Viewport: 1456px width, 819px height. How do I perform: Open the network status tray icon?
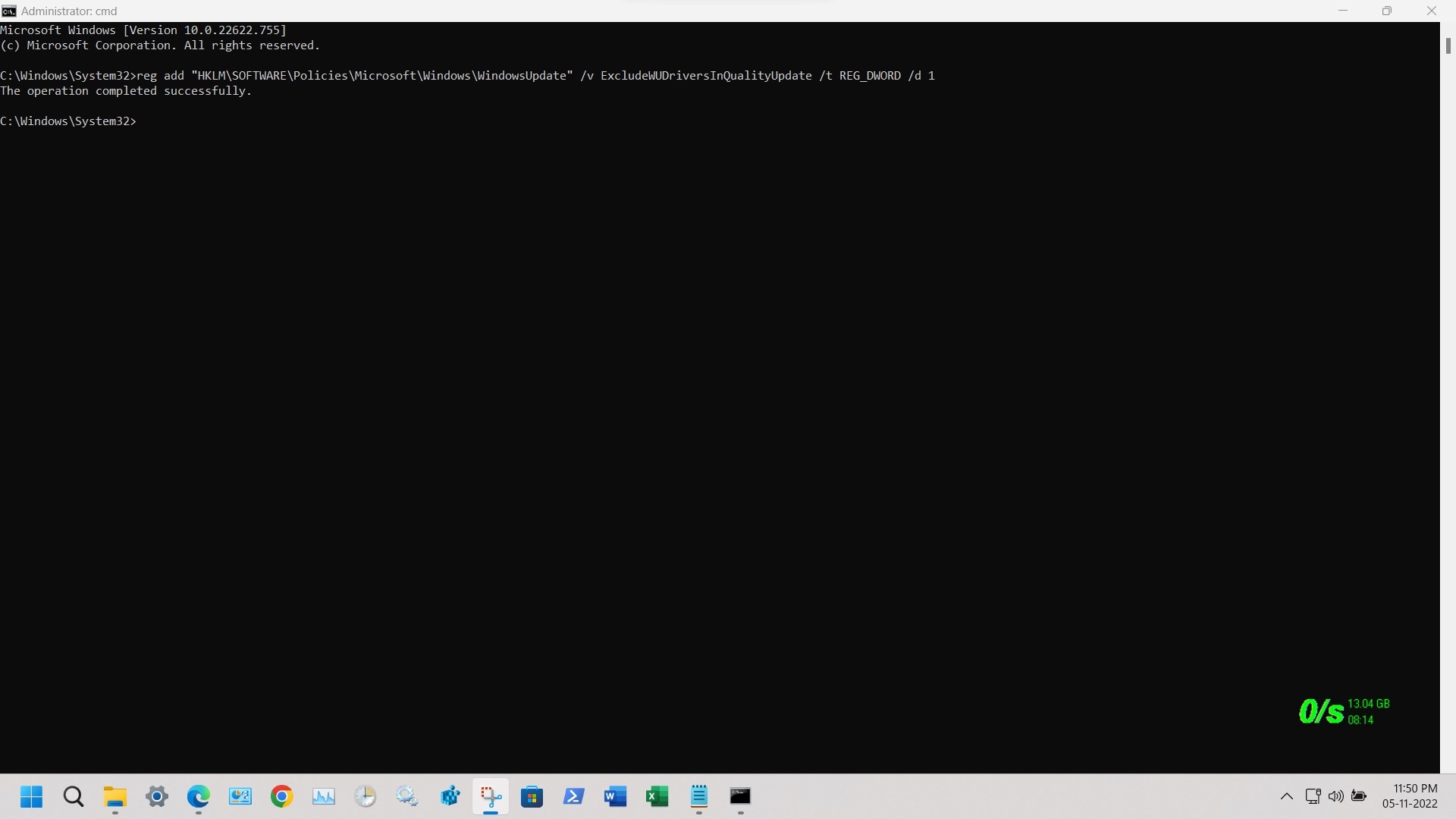coord(1313,796)
